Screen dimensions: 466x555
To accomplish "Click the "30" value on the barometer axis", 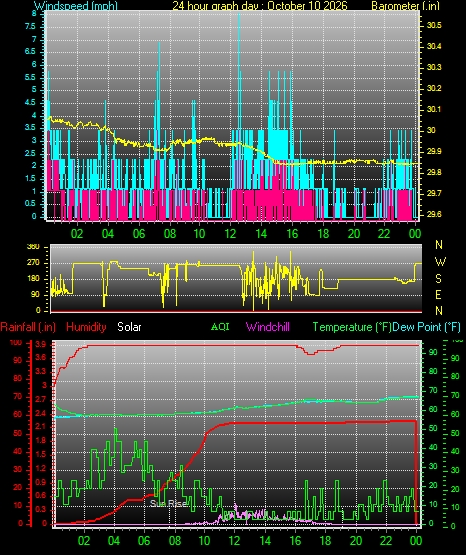I will click(431, 130).
